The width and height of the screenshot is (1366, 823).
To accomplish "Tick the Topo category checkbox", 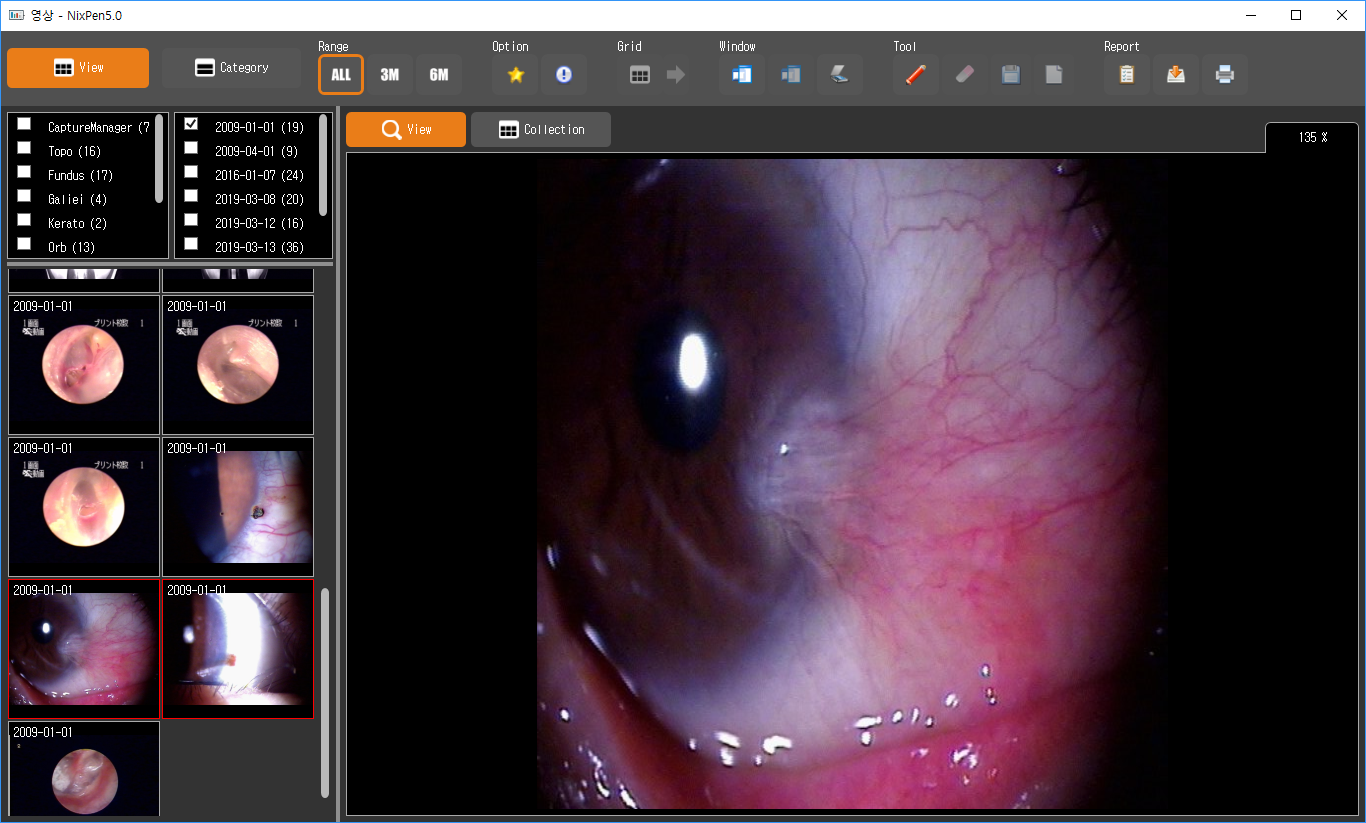I will coord(24,148).
